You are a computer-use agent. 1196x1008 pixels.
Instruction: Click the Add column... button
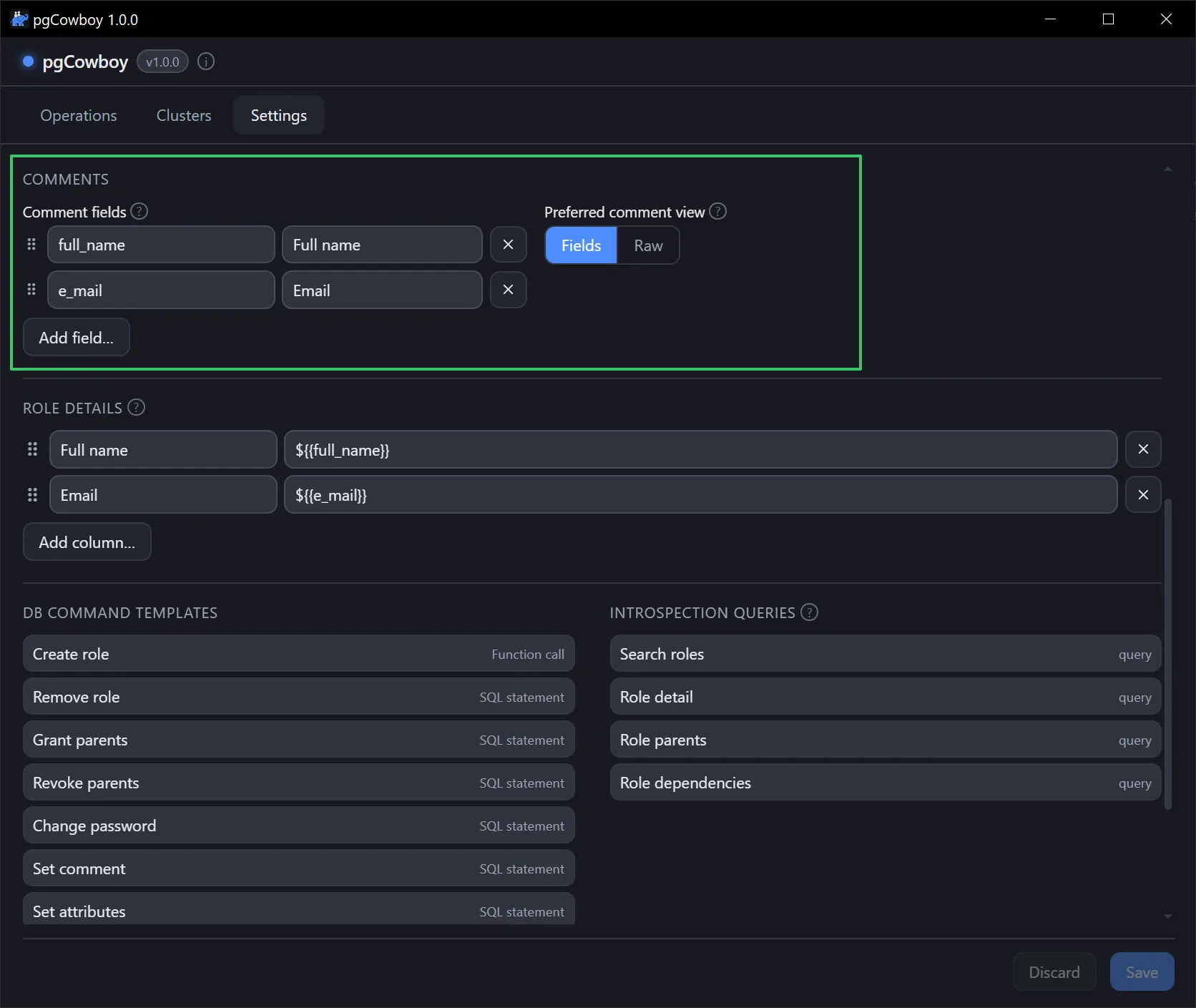tap(87, 542)
